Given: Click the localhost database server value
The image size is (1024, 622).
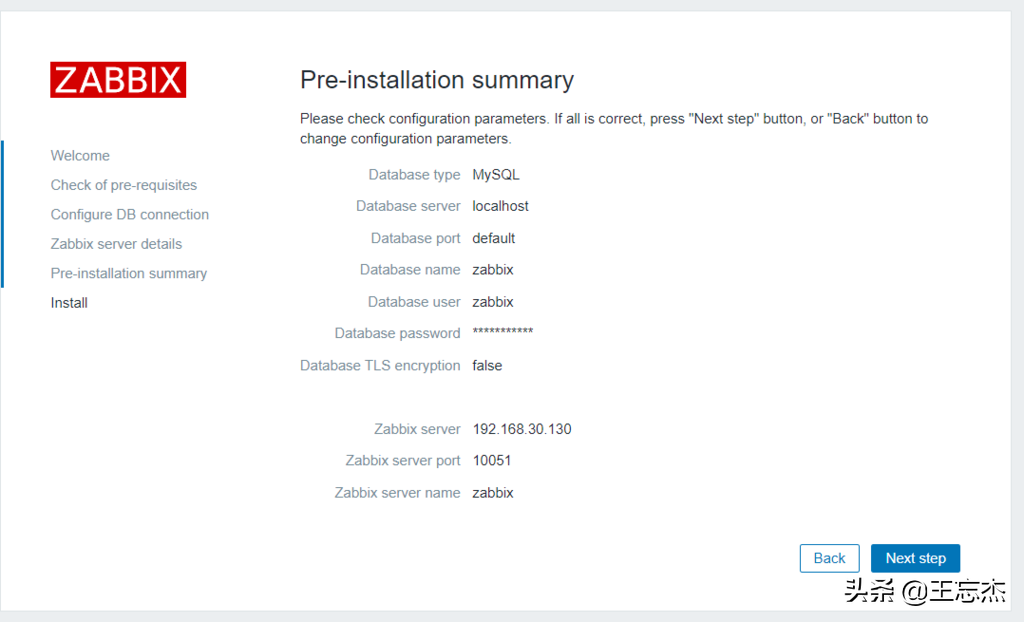Looking at the screenshot, I should click(x=500, y=206).
